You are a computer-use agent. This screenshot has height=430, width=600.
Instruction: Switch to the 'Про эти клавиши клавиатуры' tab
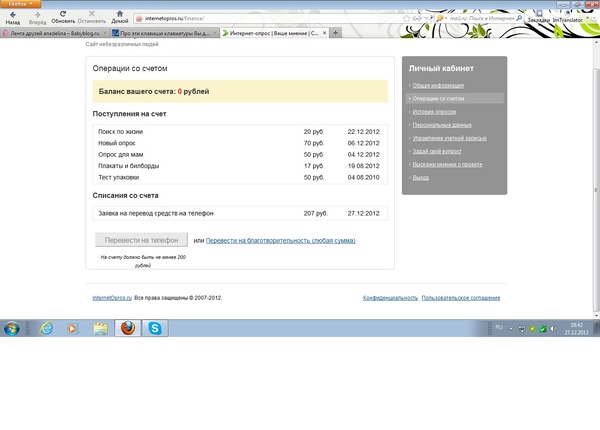coord(163,33)
